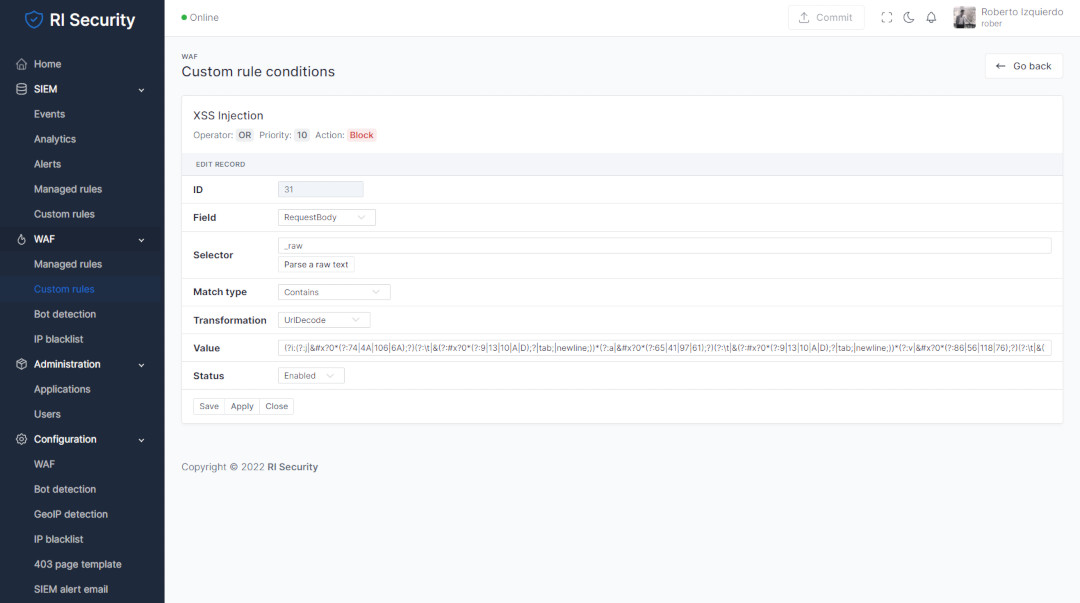Click the Home icon in sidebar
1080x603 pixels.
[x=21, y=64]
